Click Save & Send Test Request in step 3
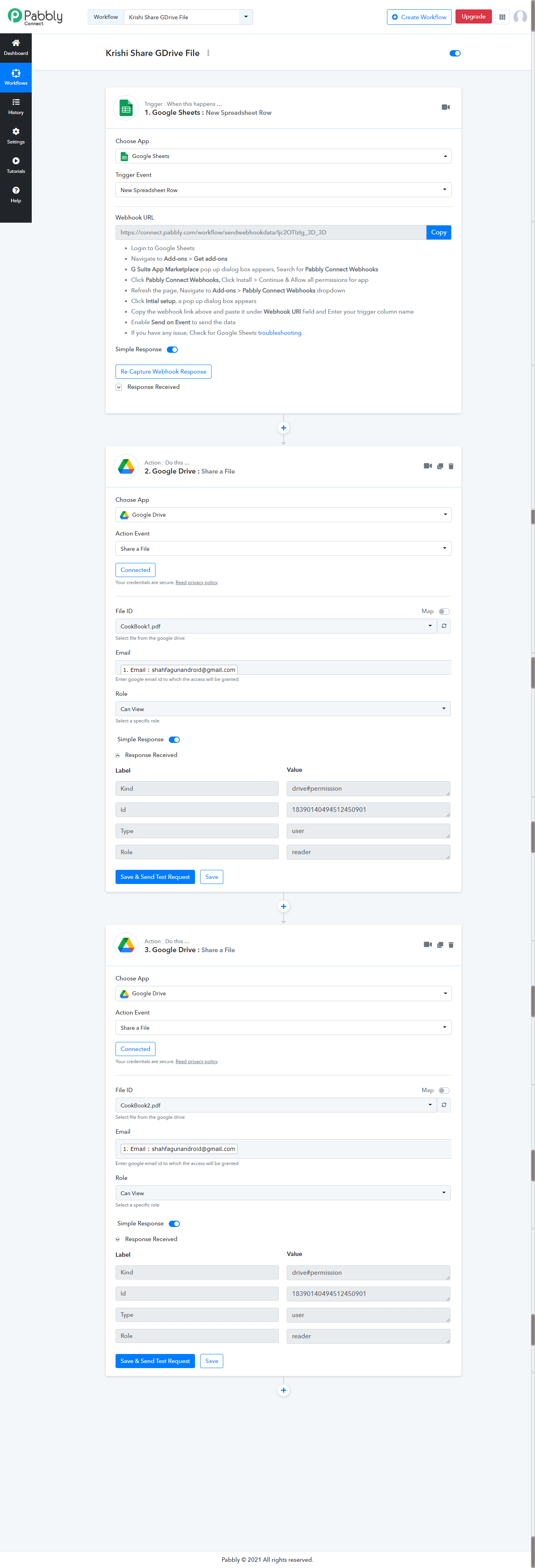The image size is (535, 1568). [x=155, y=1360]
